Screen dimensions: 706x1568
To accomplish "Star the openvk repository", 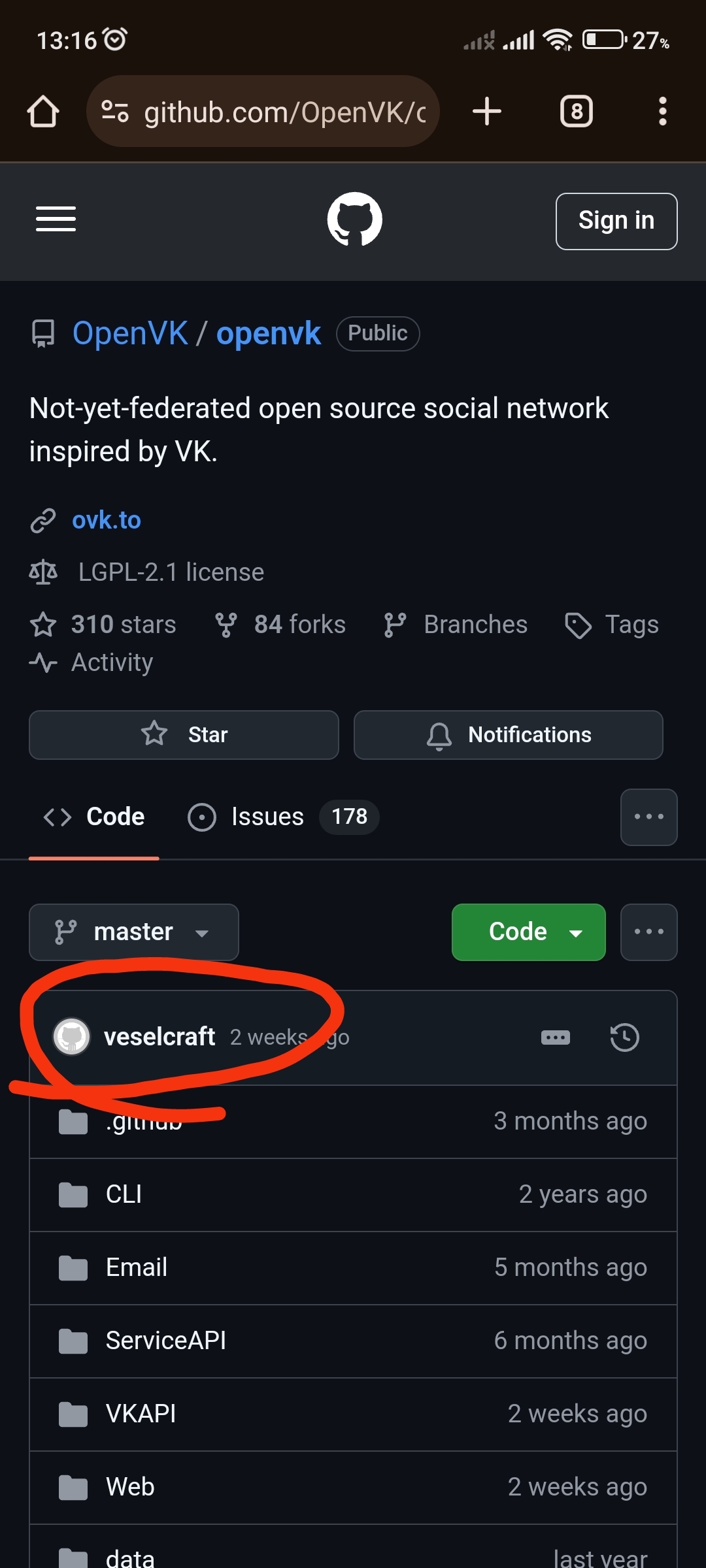I will pyautogui.click(x=184, y=735).
